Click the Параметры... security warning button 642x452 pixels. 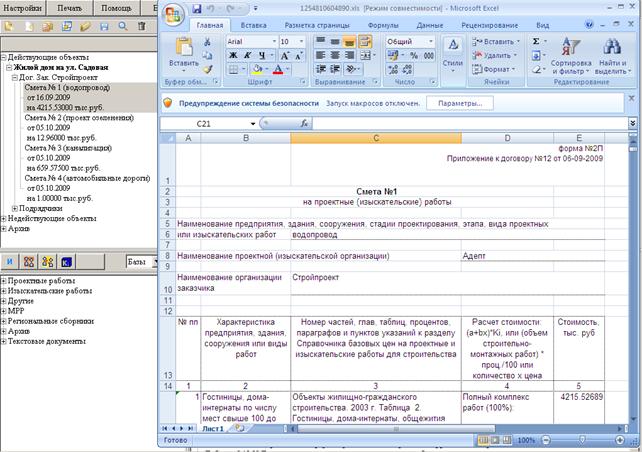460,103
